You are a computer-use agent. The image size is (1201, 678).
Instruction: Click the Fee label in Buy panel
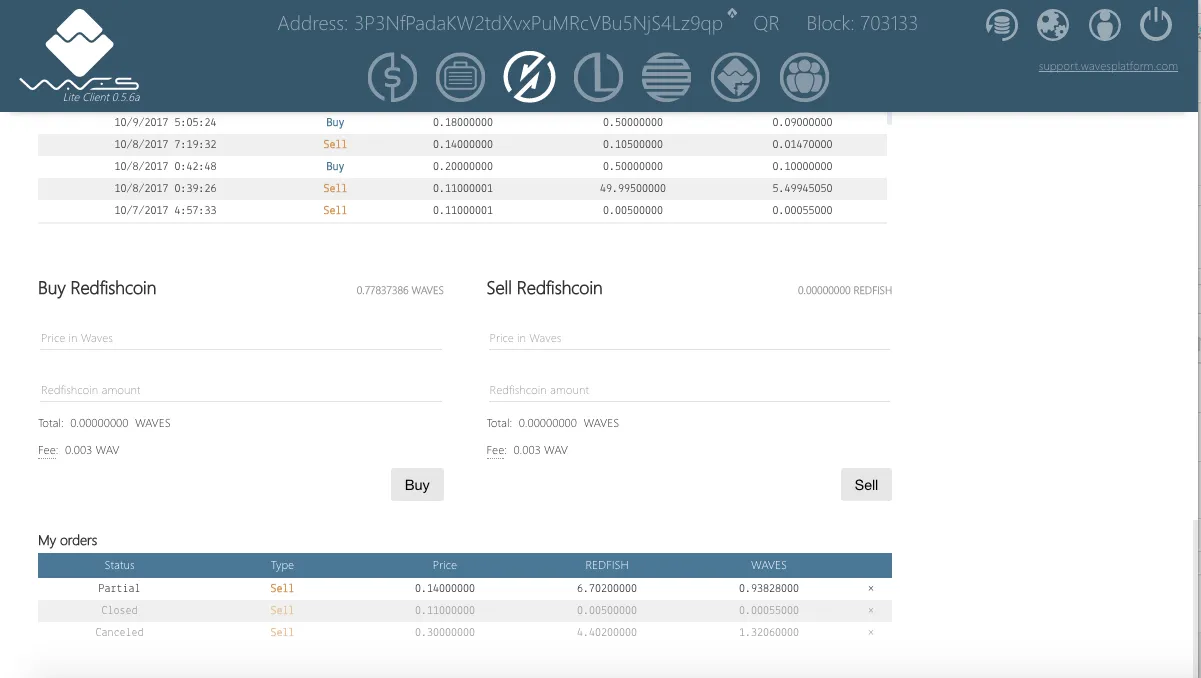pos(48,450)
